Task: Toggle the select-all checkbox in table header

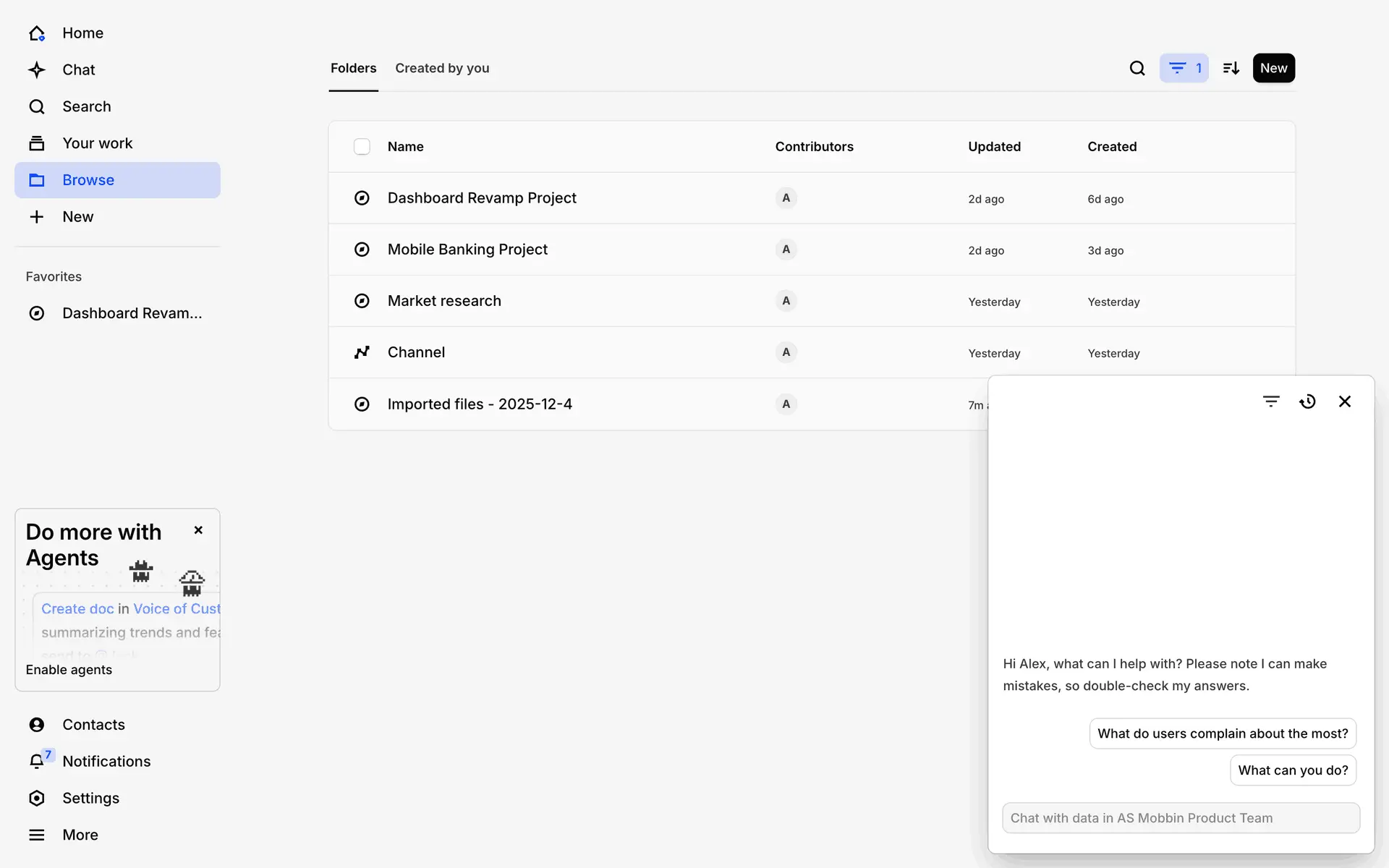Action: [362, 146]
